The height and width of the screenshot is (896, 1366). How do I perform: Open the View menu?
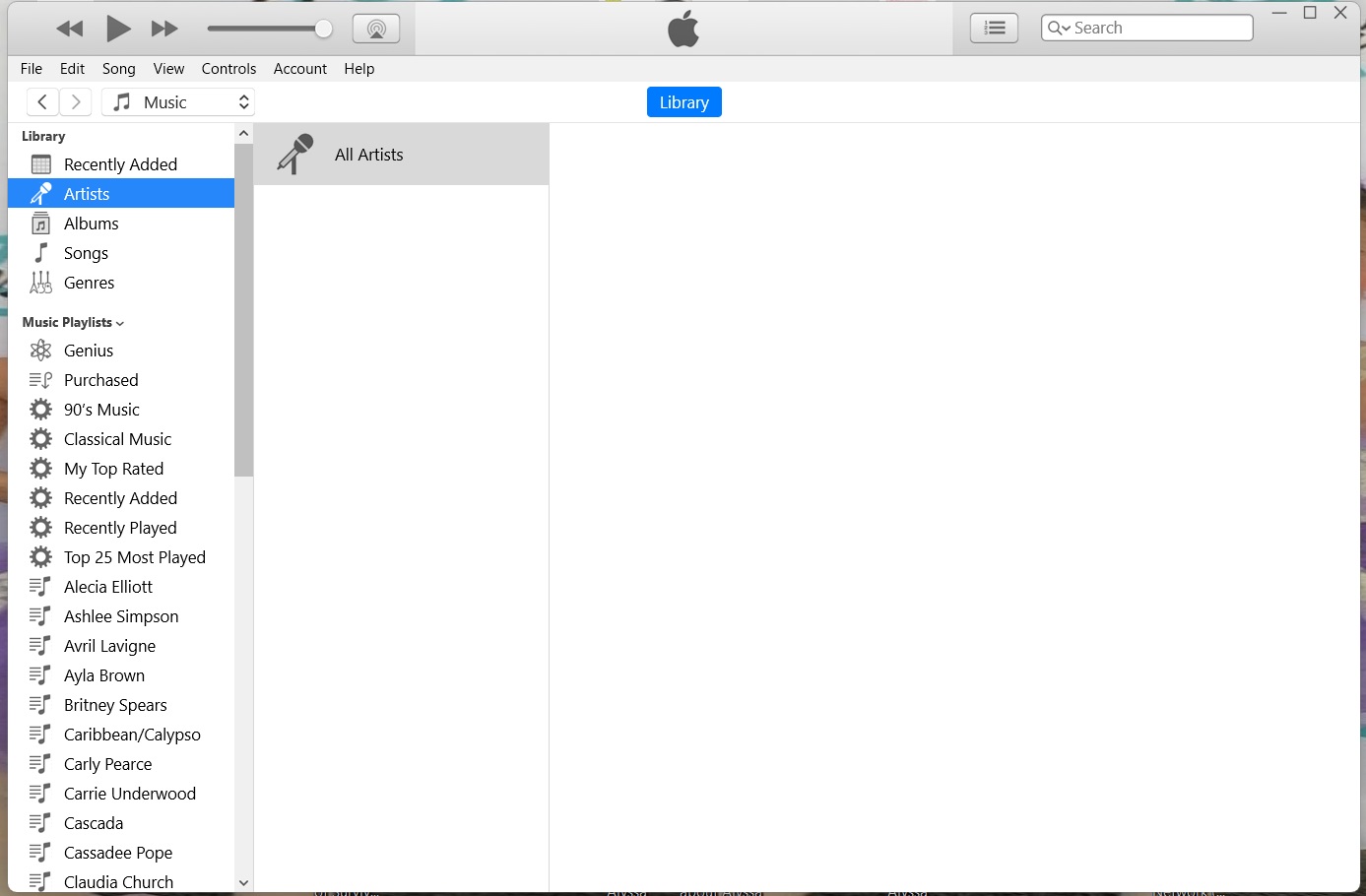point(168,69)
